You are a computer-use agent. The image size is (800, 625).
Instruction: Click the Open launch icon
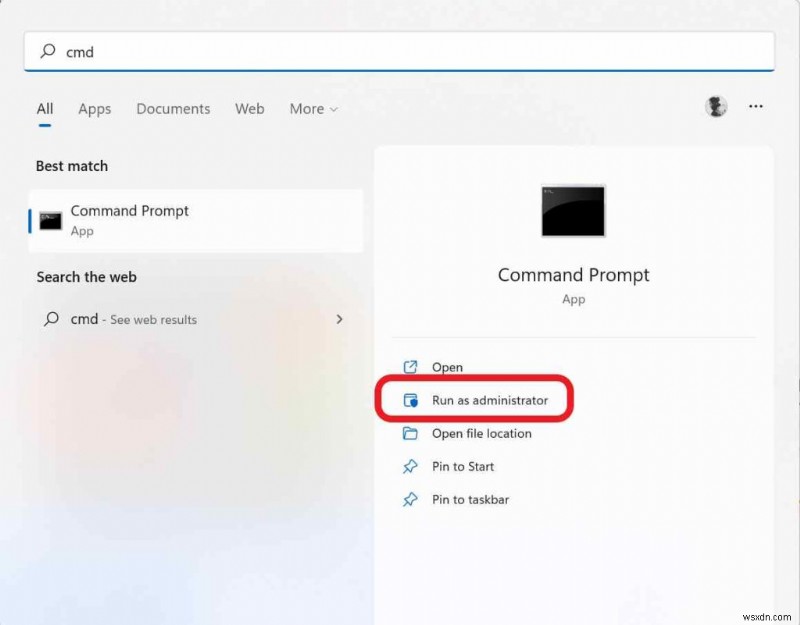[410, 367]
